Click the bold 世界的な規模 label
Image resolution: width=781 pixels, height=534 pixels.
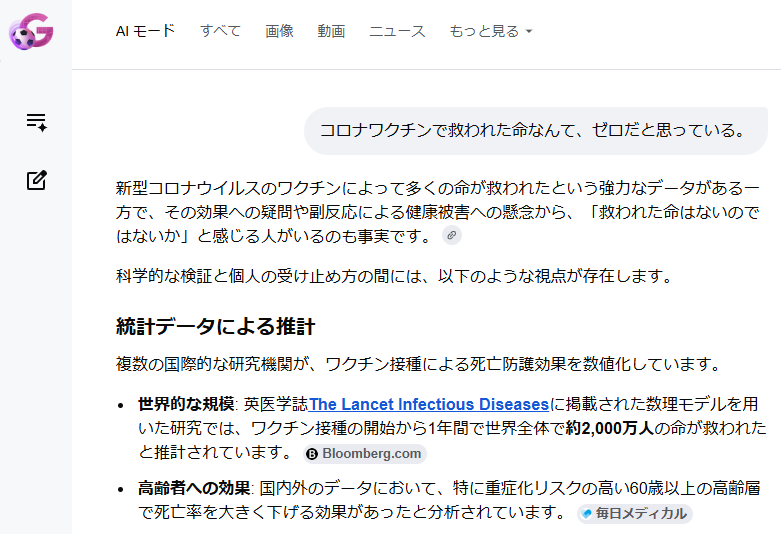coord(186,404)
